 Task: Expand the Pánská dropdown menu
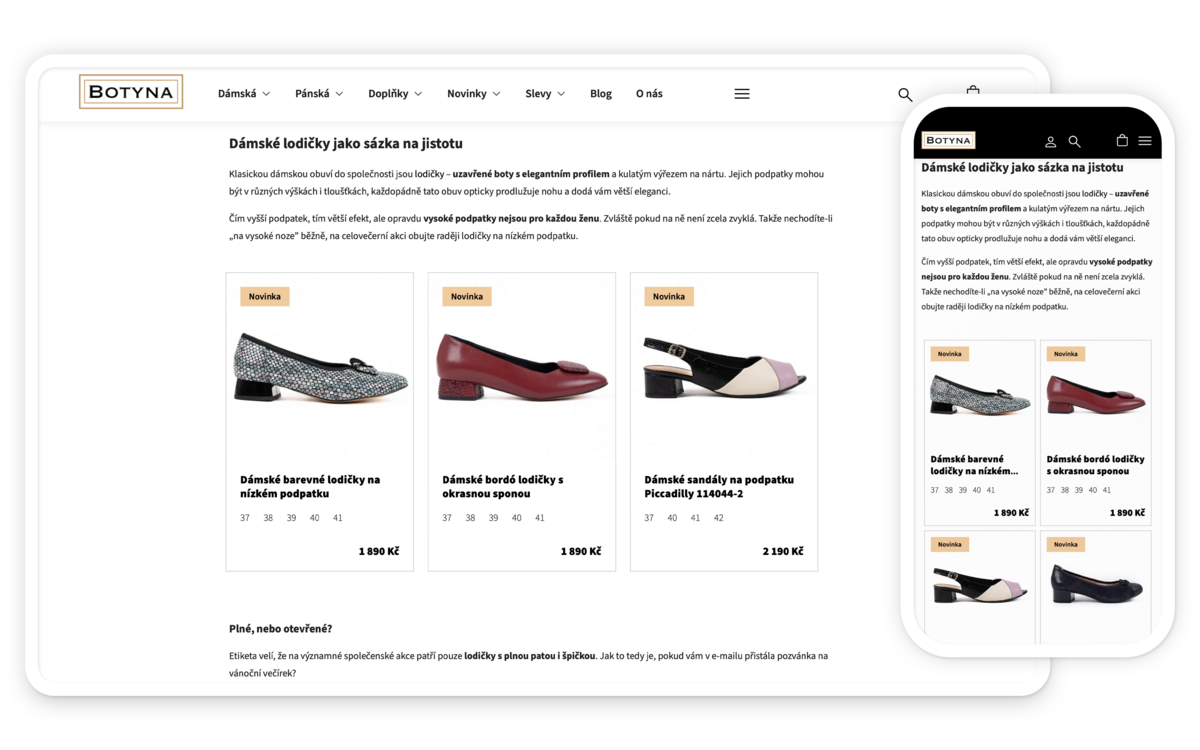pos(319,94)
